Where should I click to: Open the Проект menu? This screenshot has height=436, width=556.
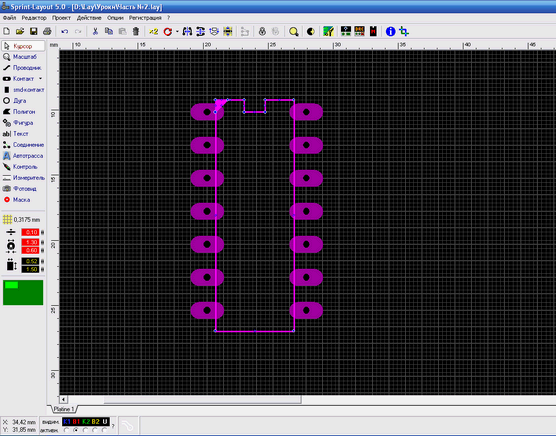click(61, 18)
